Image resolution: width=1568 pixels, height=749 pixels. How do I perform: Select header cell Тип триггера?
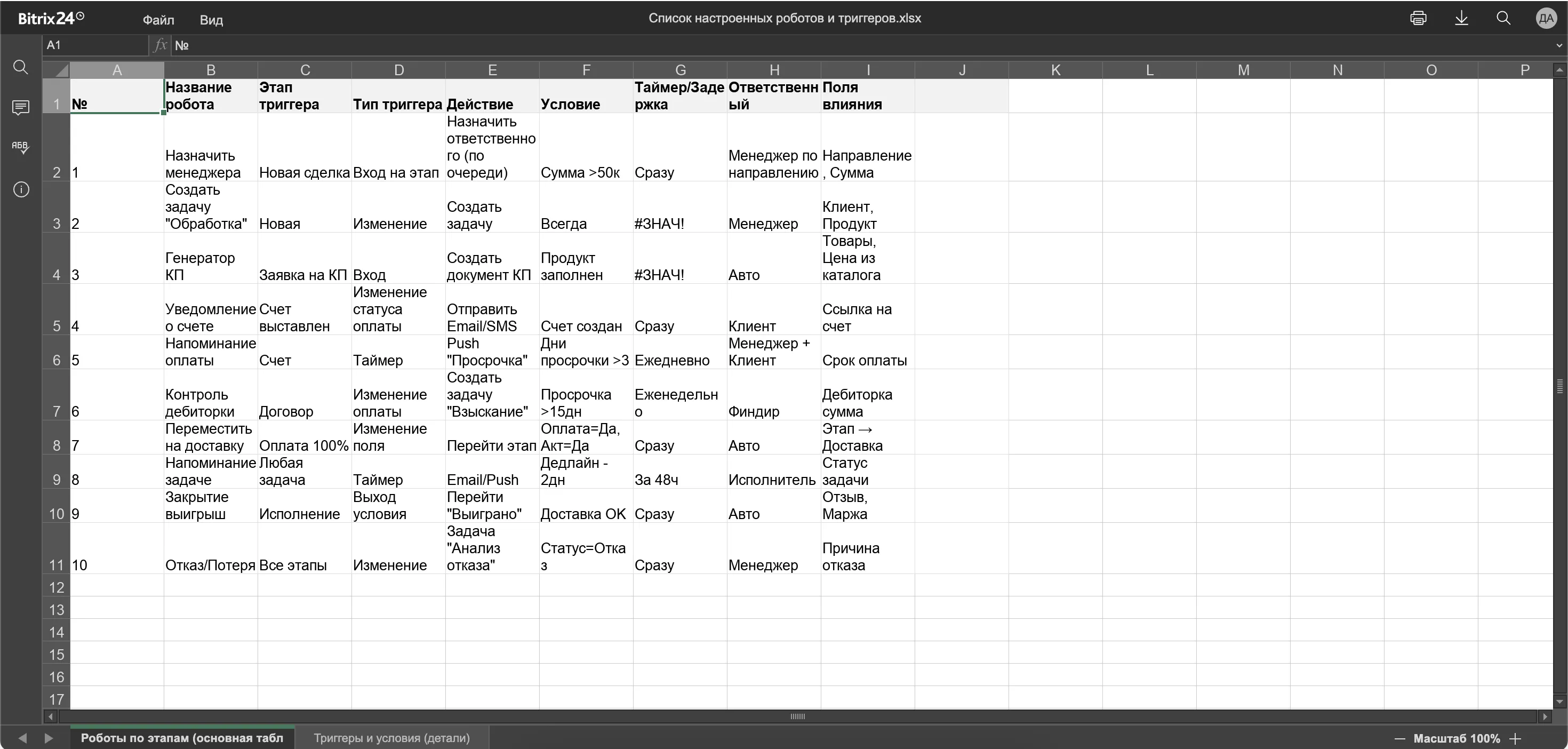coord(398,95)
